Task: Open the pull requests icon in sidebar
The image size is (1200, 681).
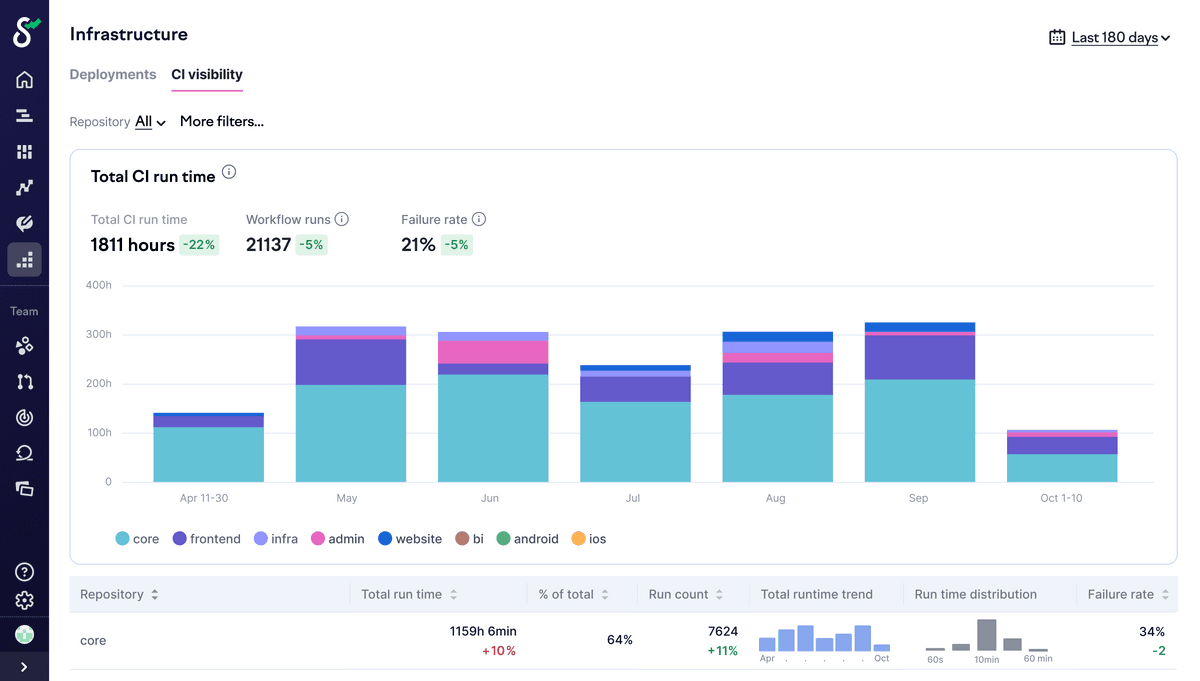Action: click(24, 382)
